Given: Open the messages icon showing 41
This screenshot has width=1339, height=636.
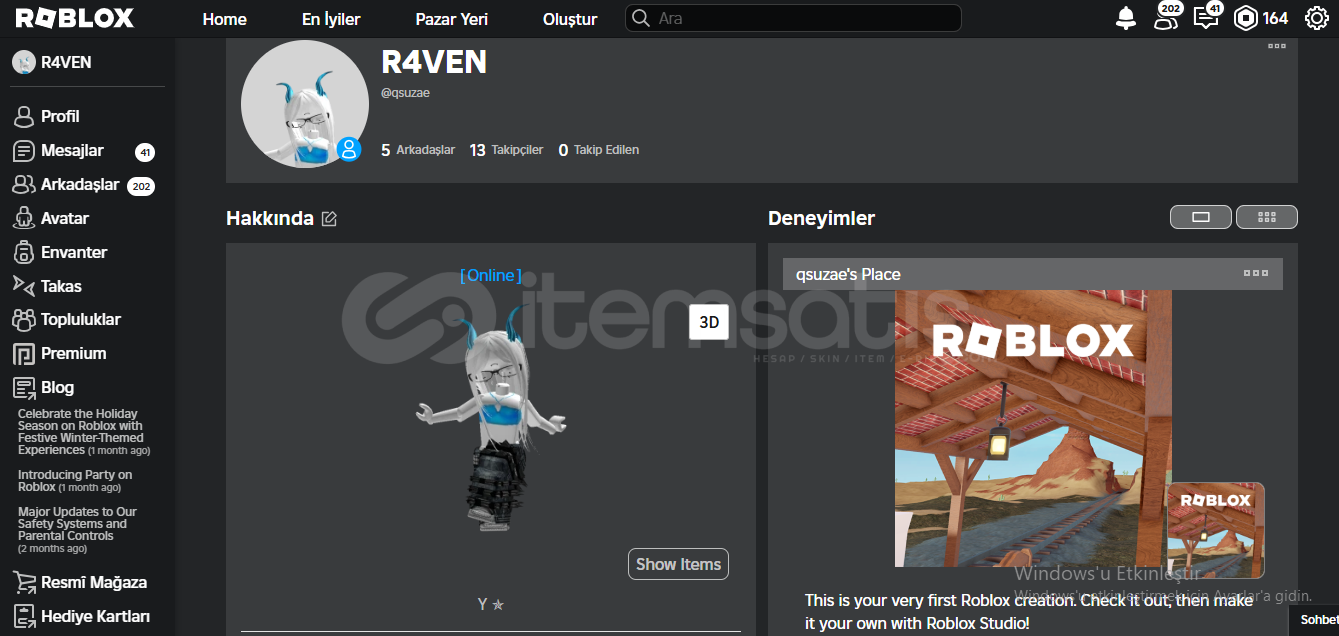Looking at the screenshot, I should point(1208,17).
